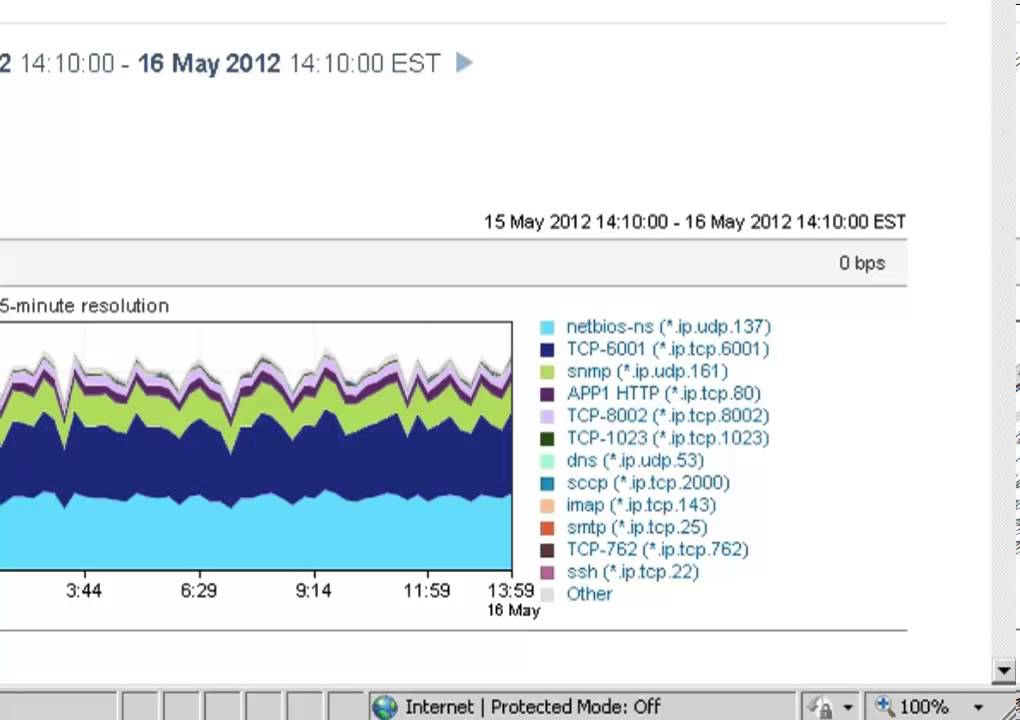Click the APP1 HTTP purple legend swatch
This screenshot has height=720, width=1020.
[x=547, y=394]
